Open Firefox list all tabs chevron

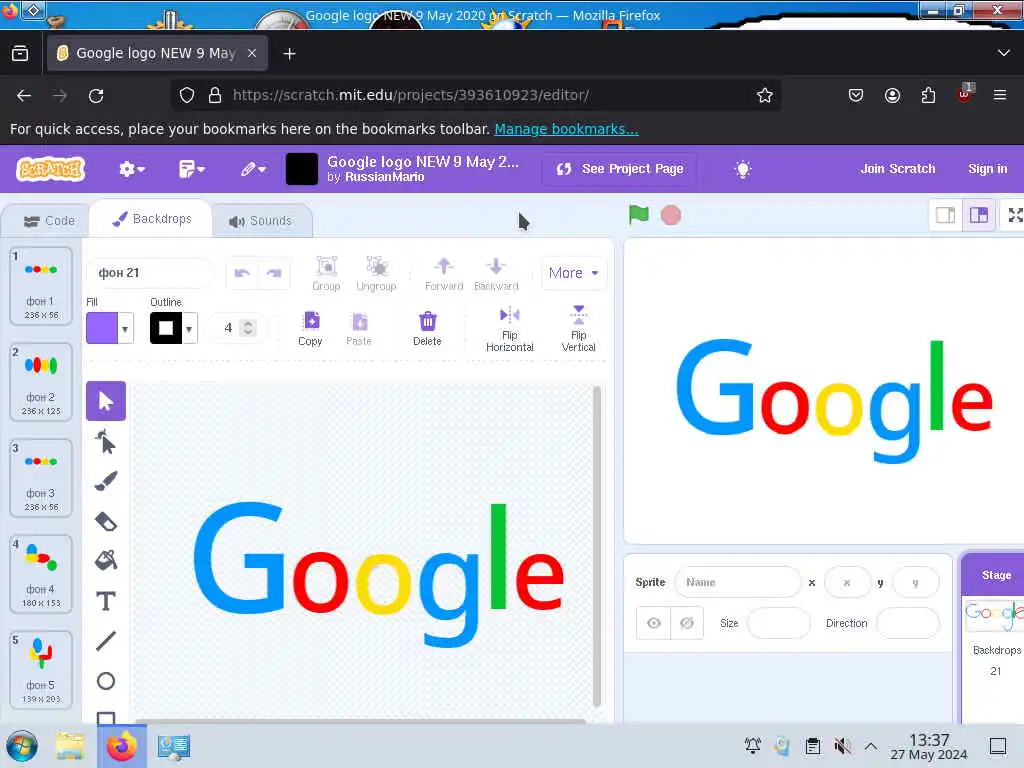(1004, 54)
